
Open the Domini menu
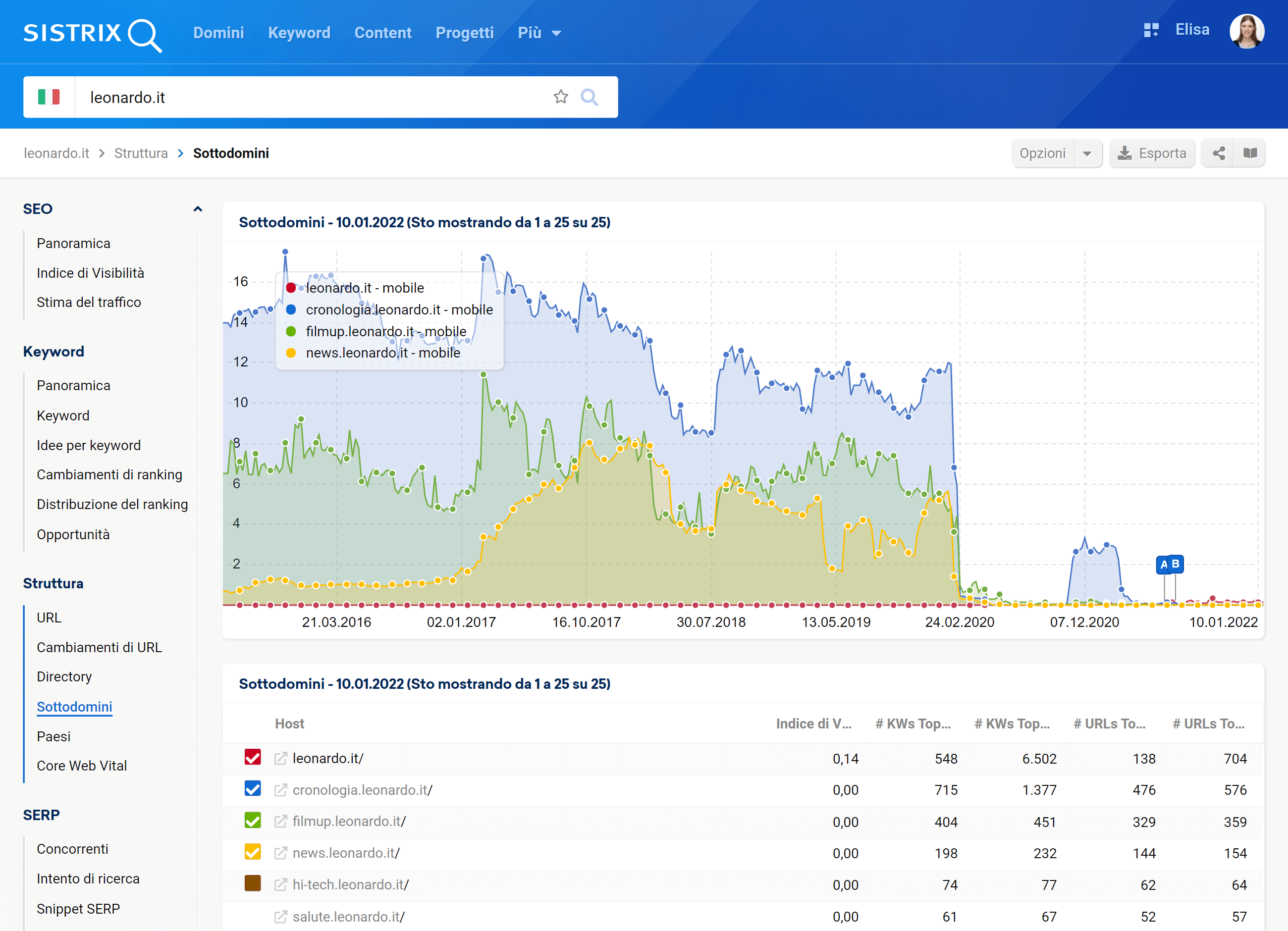[218, 33]
